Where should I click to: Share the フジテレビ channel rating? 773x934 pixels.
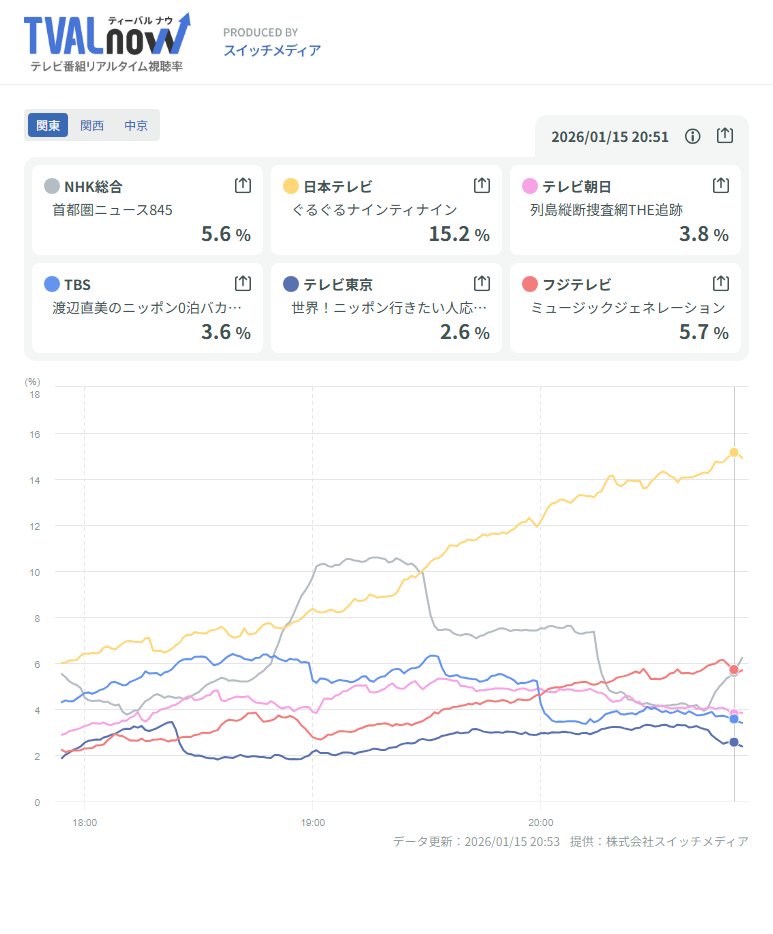(721, 283)
